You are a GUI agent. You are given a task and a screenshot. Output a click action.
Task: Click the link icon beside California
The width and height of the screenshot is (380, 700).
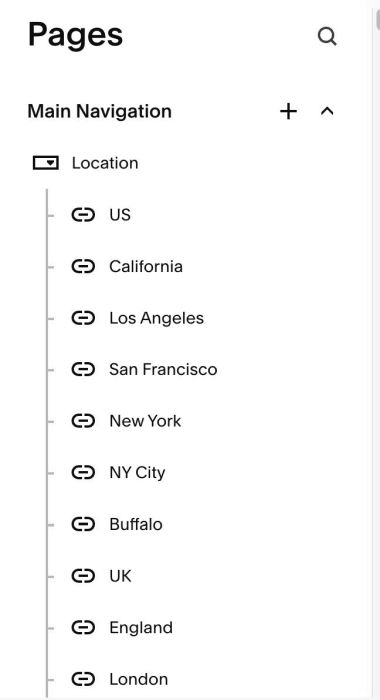(83, 267)
